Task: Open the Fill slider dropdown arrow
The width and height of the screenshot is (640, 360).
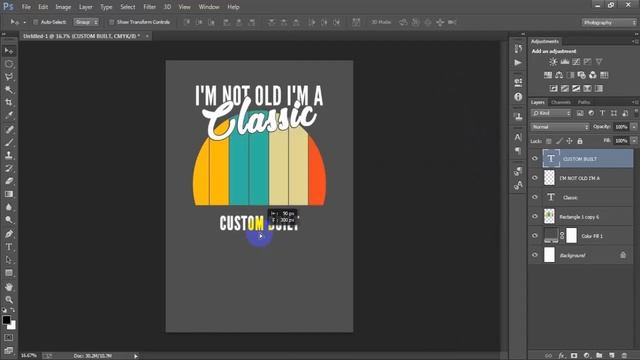Action: (x=634, y=141)
